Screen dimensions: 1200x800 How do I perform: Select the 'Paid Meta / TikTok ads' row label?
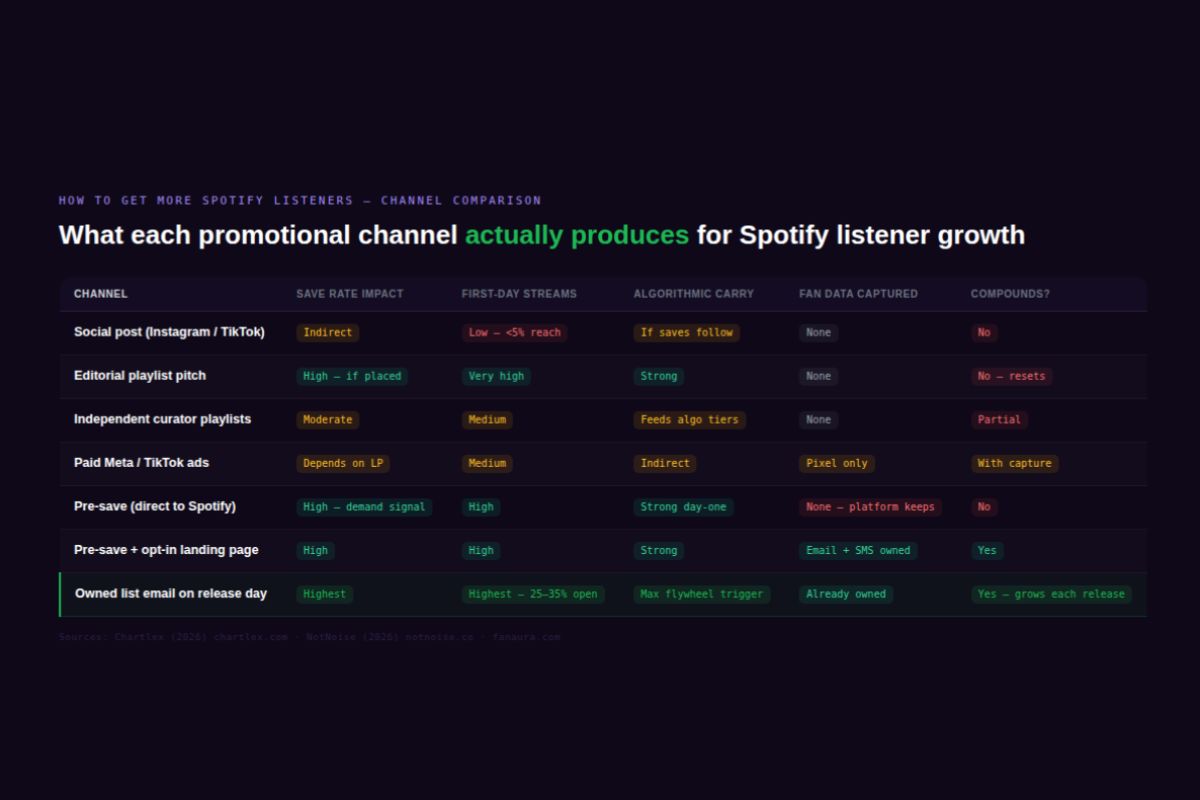coord(141,463)
